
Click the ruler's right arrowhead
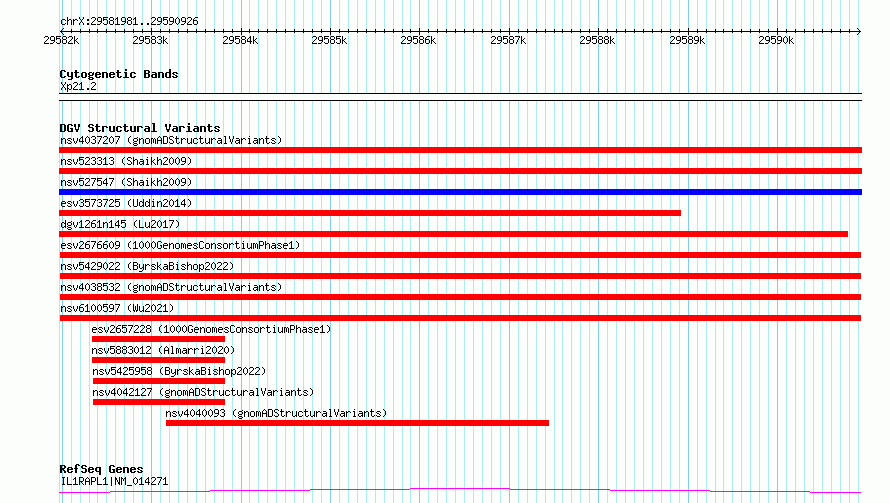pos(859,31)
